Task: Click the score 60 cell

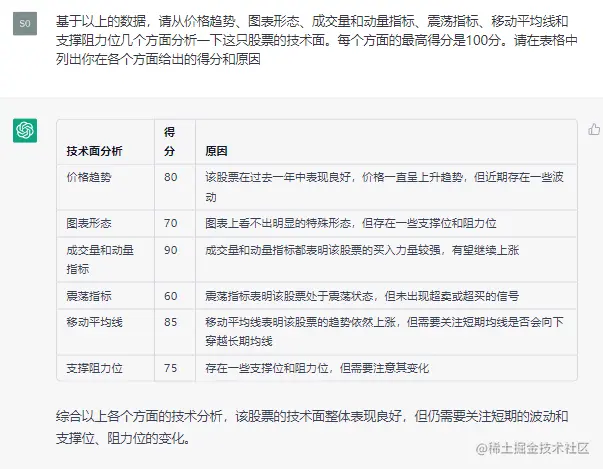Action: click(x=171, y=296)
